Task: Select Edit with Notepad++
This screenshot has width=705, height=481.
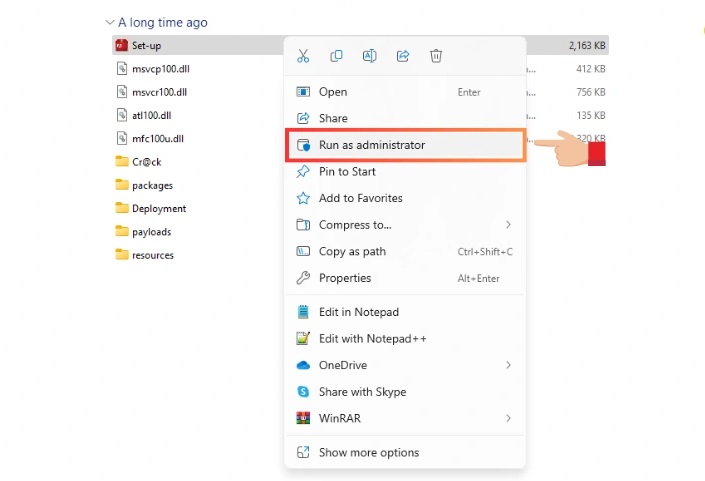Action: click(405, 338)
